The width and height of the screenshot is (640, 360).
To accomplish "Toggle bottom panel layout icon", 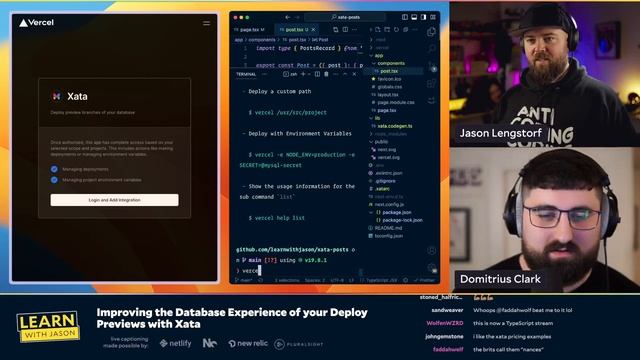I will click(414, 17).
